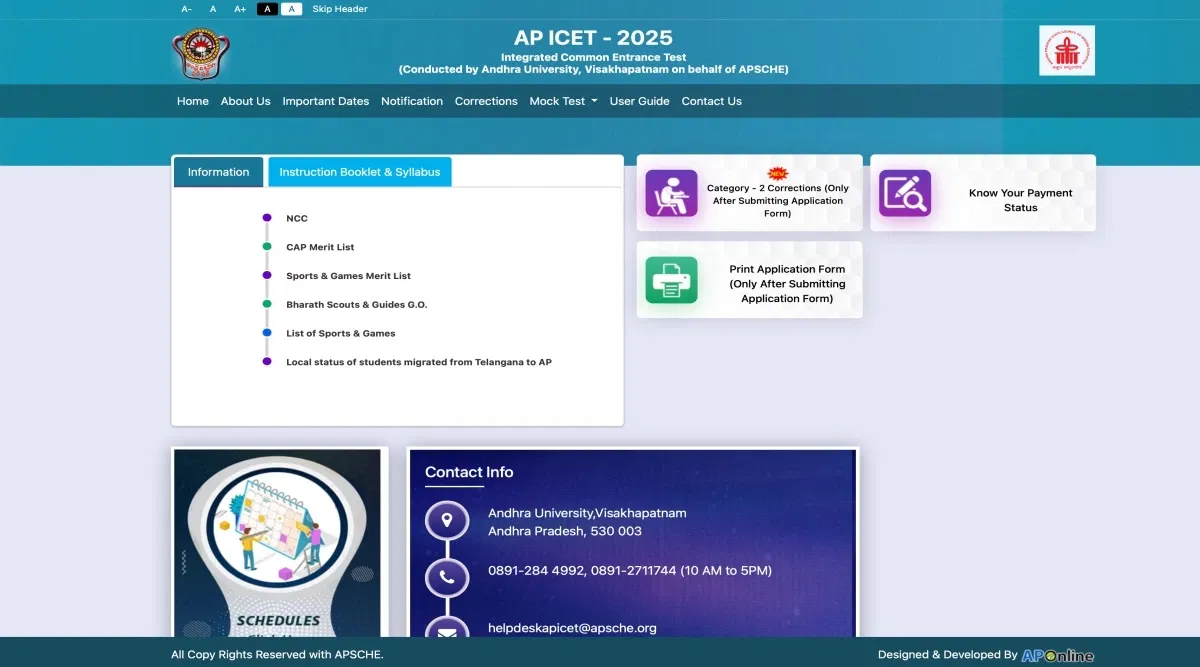Switch to black high-contrast theme swatch
Viewport: 1200px width, 667px height.
[267, 9]
